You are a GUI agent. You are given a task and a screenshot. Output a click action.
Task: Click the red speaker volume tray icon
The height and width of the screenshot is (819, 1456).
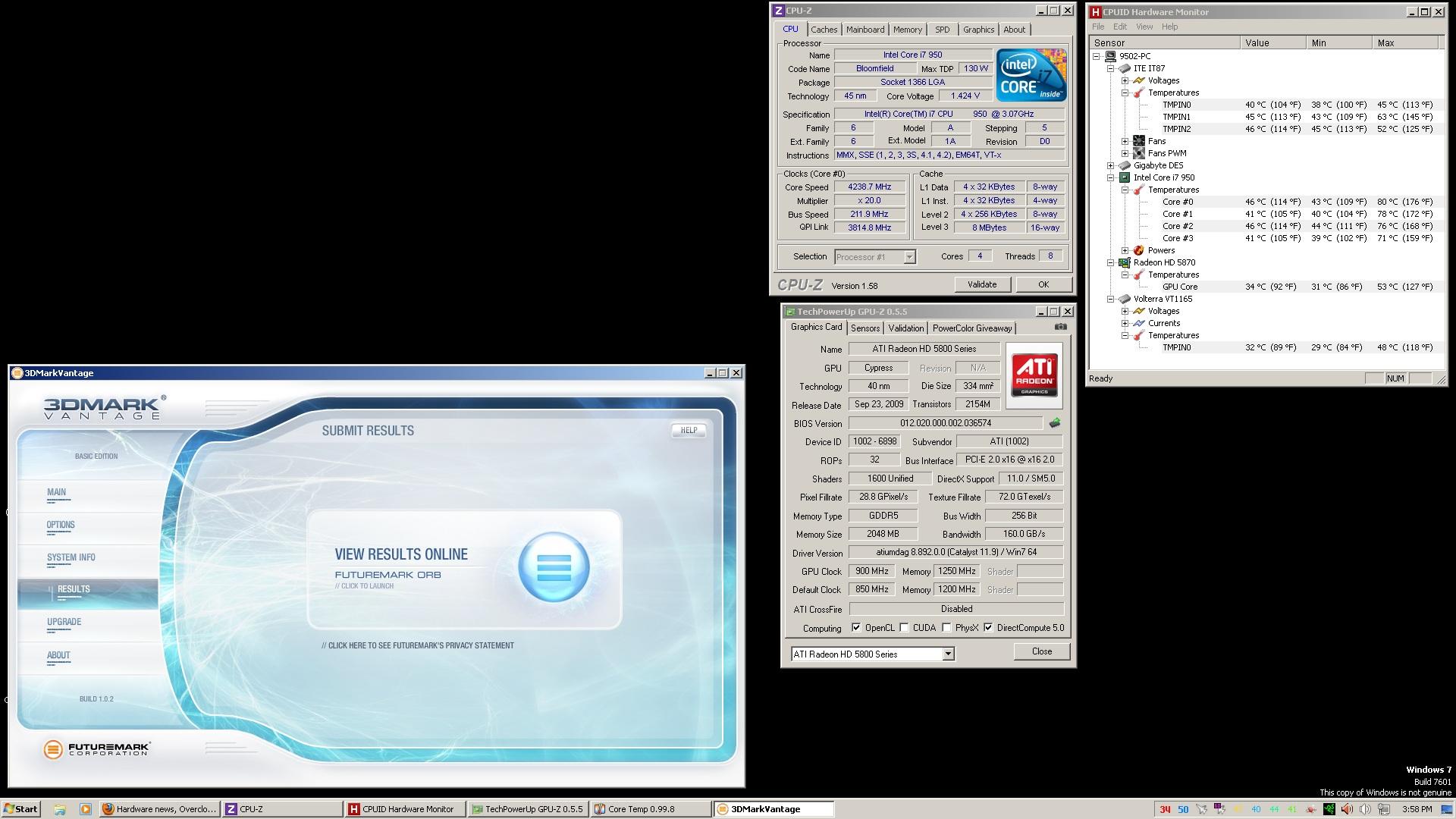[1347, 809]
